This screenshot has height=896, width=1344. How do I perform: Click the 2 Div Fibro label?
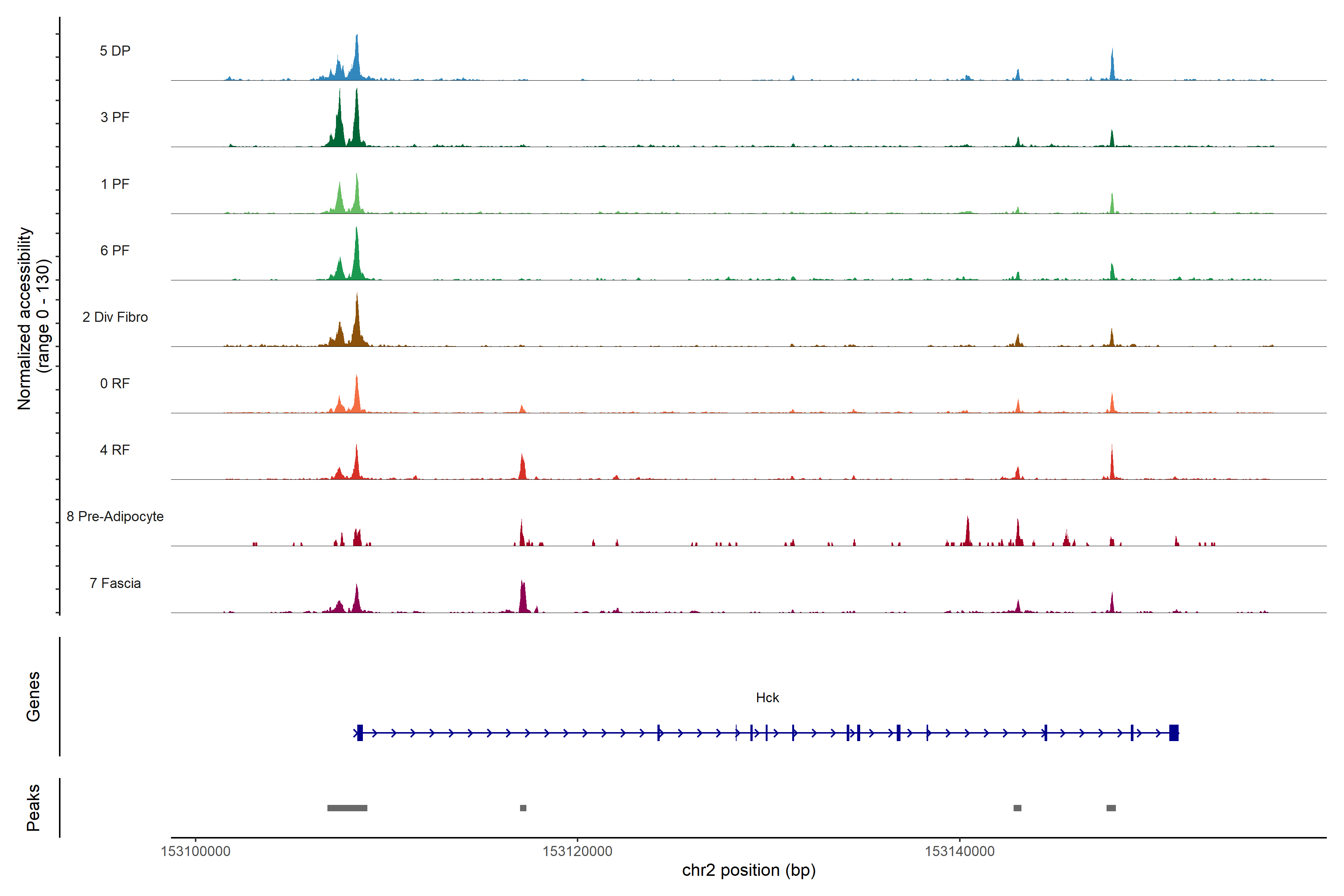(x=115, y=317)
